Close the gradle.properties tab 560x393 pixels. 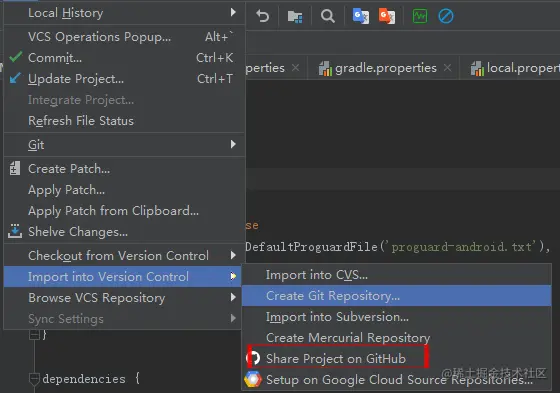point(448,68)
